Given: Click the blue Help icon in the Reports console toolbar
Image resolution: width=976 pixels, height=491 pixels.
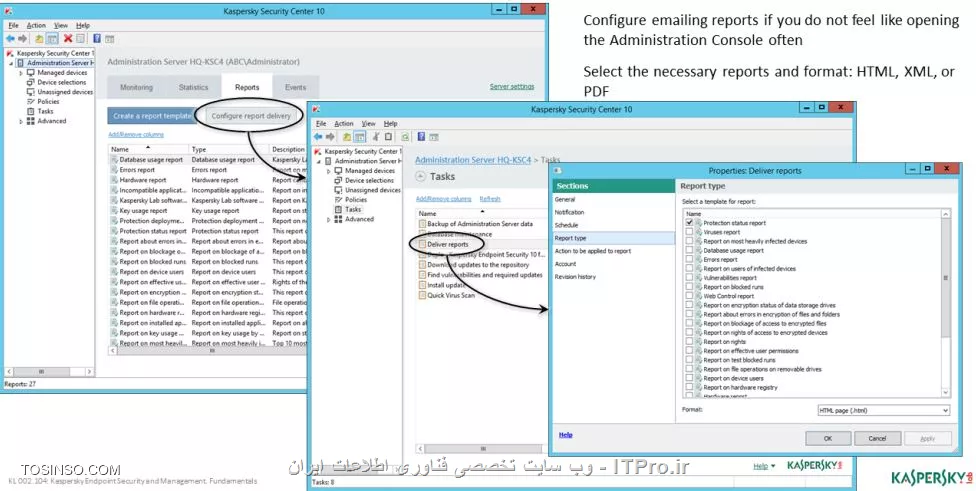Looking at the screenshot, I should [x=97, y=39].
